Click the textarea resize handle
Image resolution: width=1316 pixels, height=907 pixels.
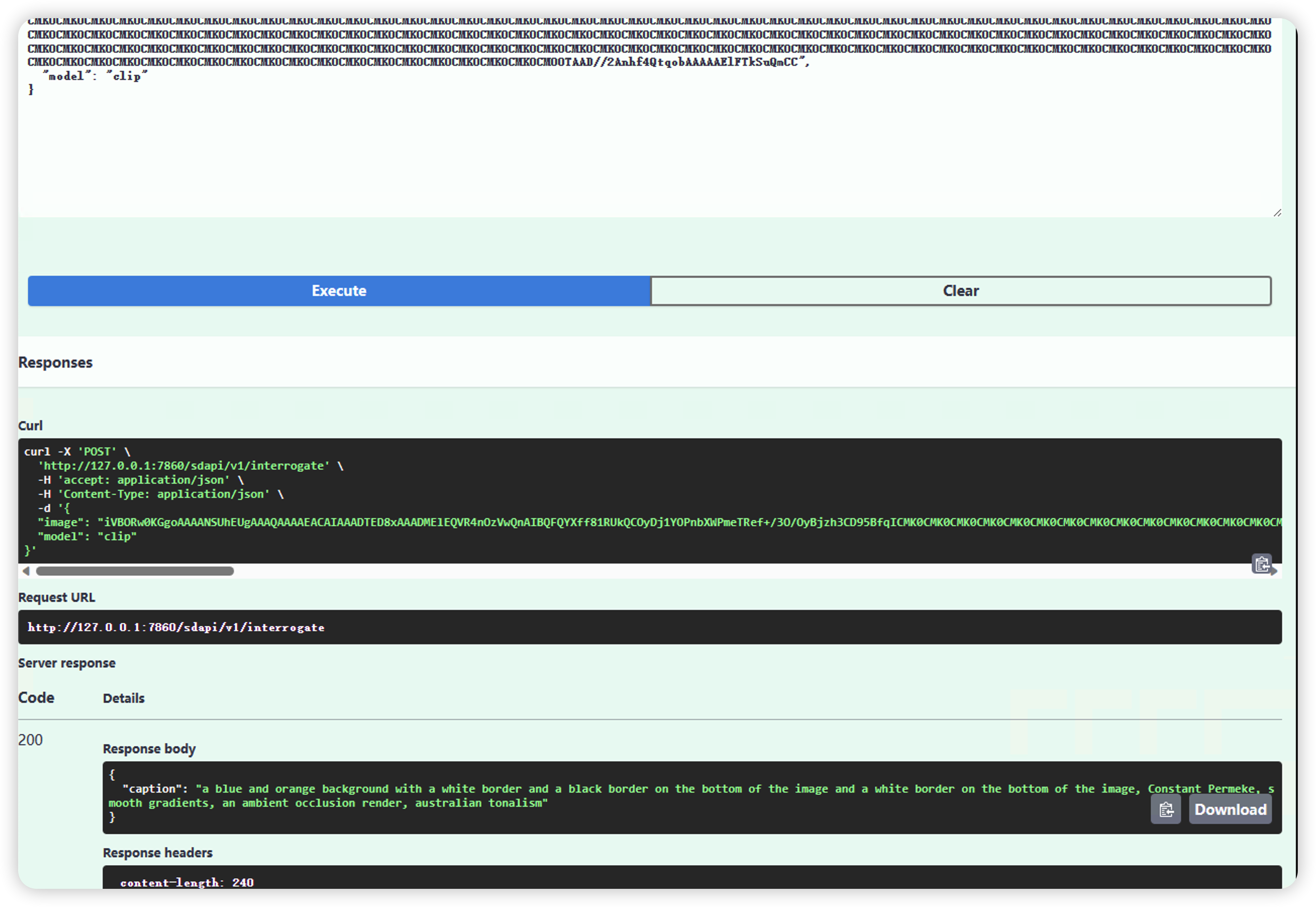(1277, 213)
